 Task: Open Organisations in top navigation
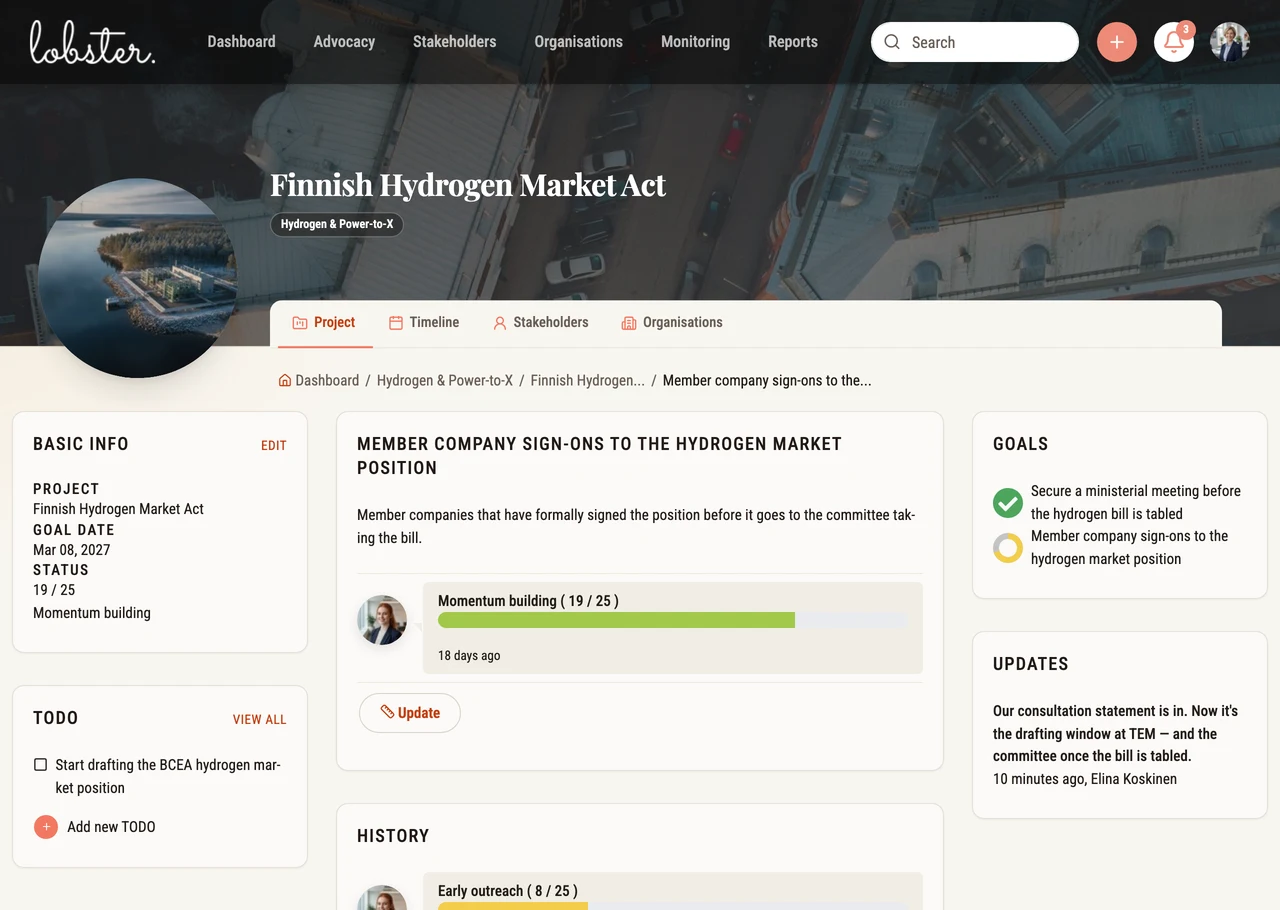pyautogui.click(x=578, y=42)
